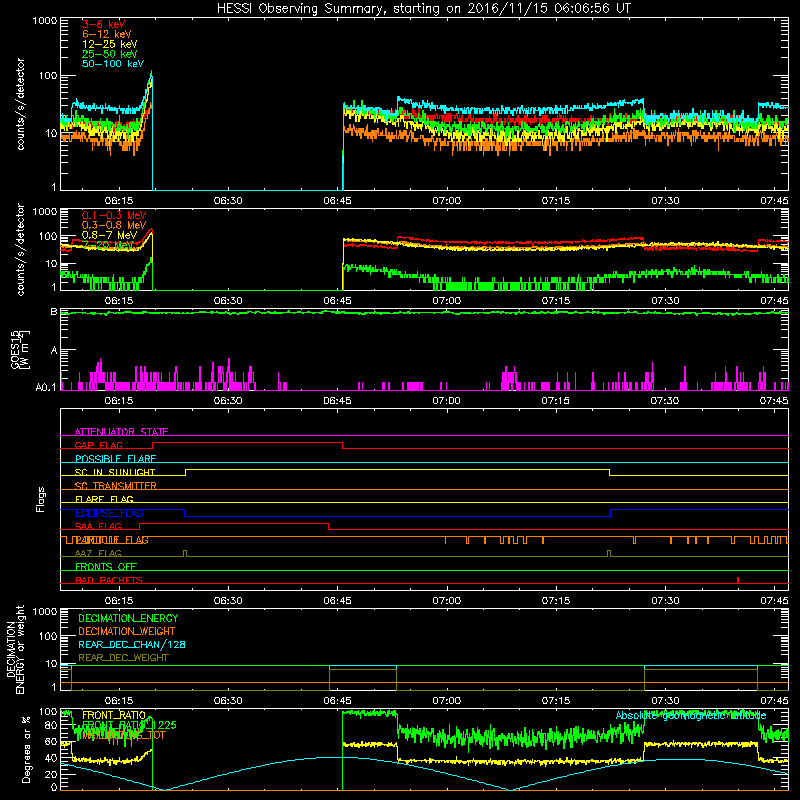Select the blue ECLIPSE_FLAG label
This screenshot has width=800, height=800.
click(x=109, y=513)
